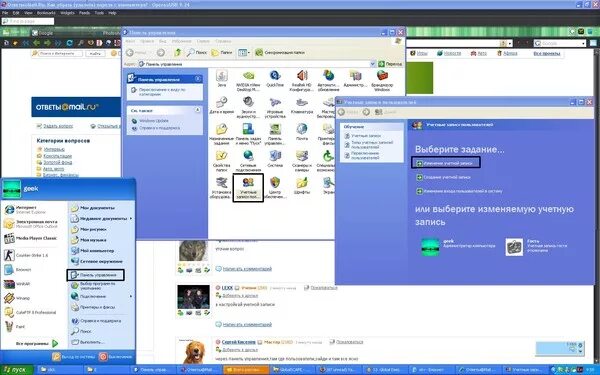This screenshot has height=375, width=600.
Task: Open the Система icon
Action: pyautogui.click(x=275, y=158)
